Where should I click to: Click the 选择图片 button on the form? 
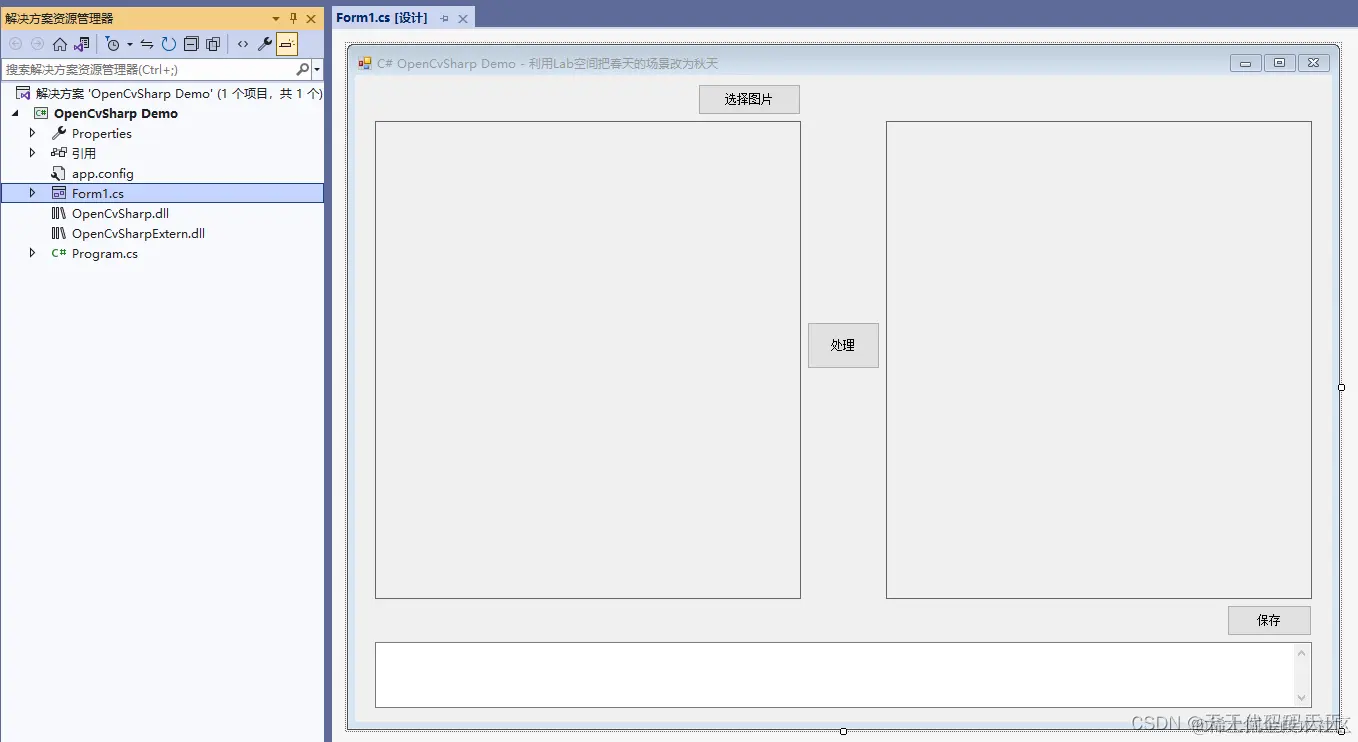click(749, 100)
